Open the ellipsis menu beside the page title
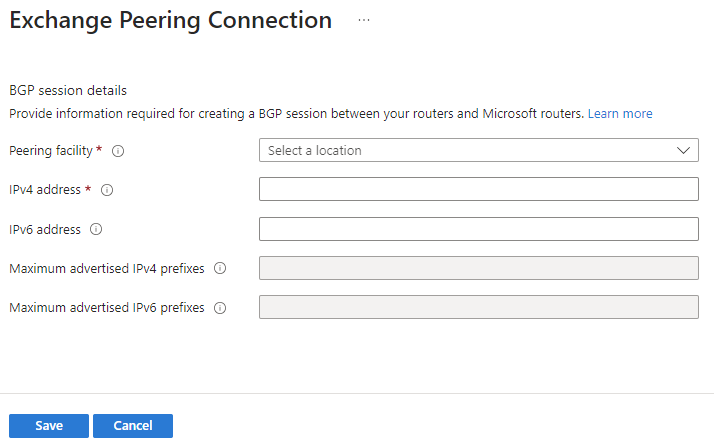This screenshot has height=448, width=714. coord(363,21)
